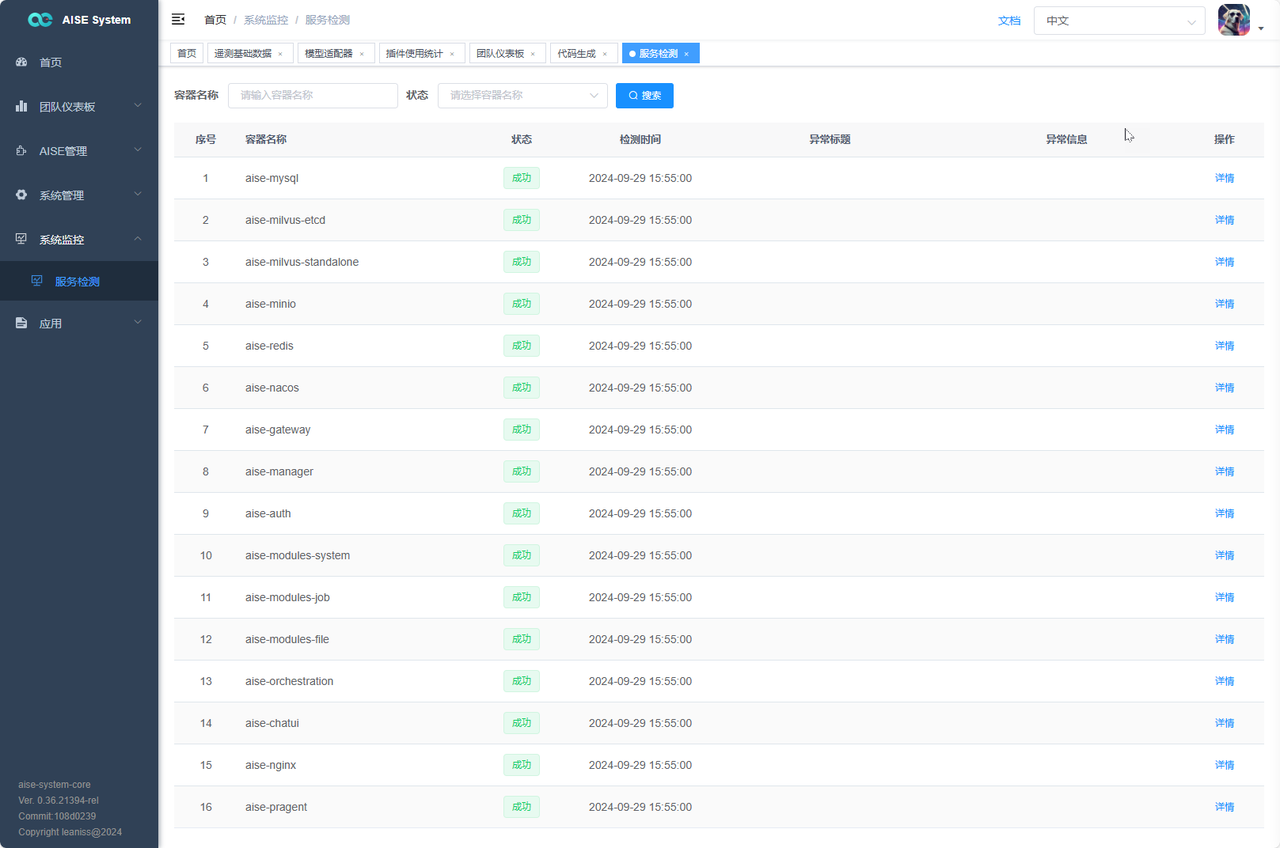Click the 系统管理 gear icon
The height and width of the screenshot is (848, 1280).
point(22,195)
